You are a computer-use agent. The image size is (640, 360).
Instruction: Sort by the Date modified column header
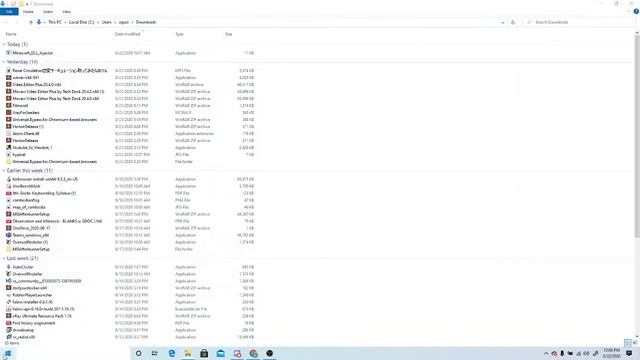[x=128, y=34]
